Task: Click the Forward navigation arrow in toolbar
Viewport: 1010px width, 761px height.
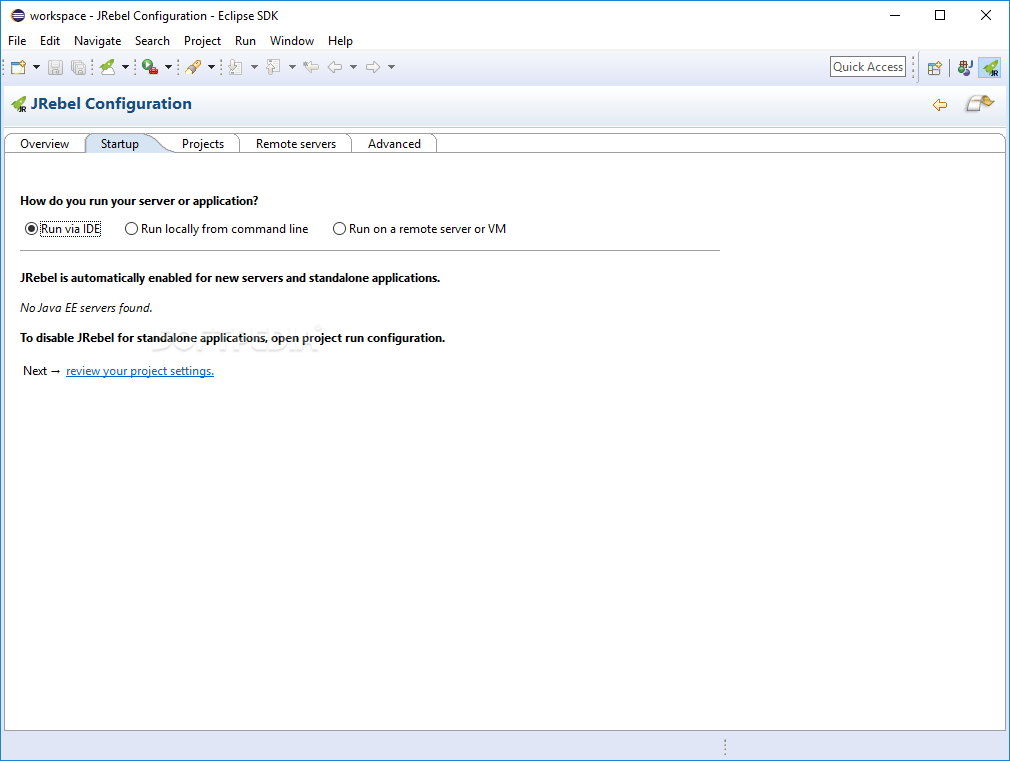Action: tap(373, 67)
